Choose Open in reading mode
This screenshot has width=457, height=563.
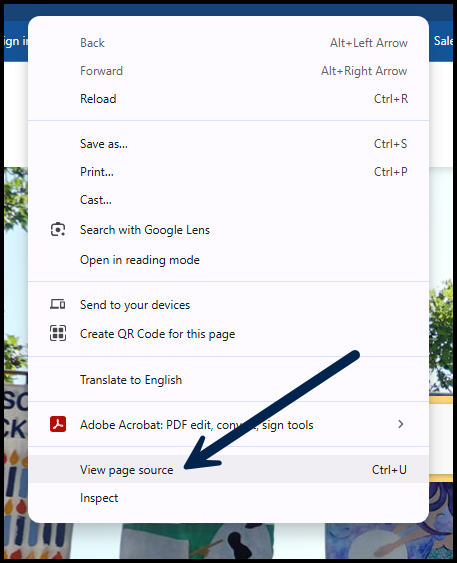[x=228, y=260]
